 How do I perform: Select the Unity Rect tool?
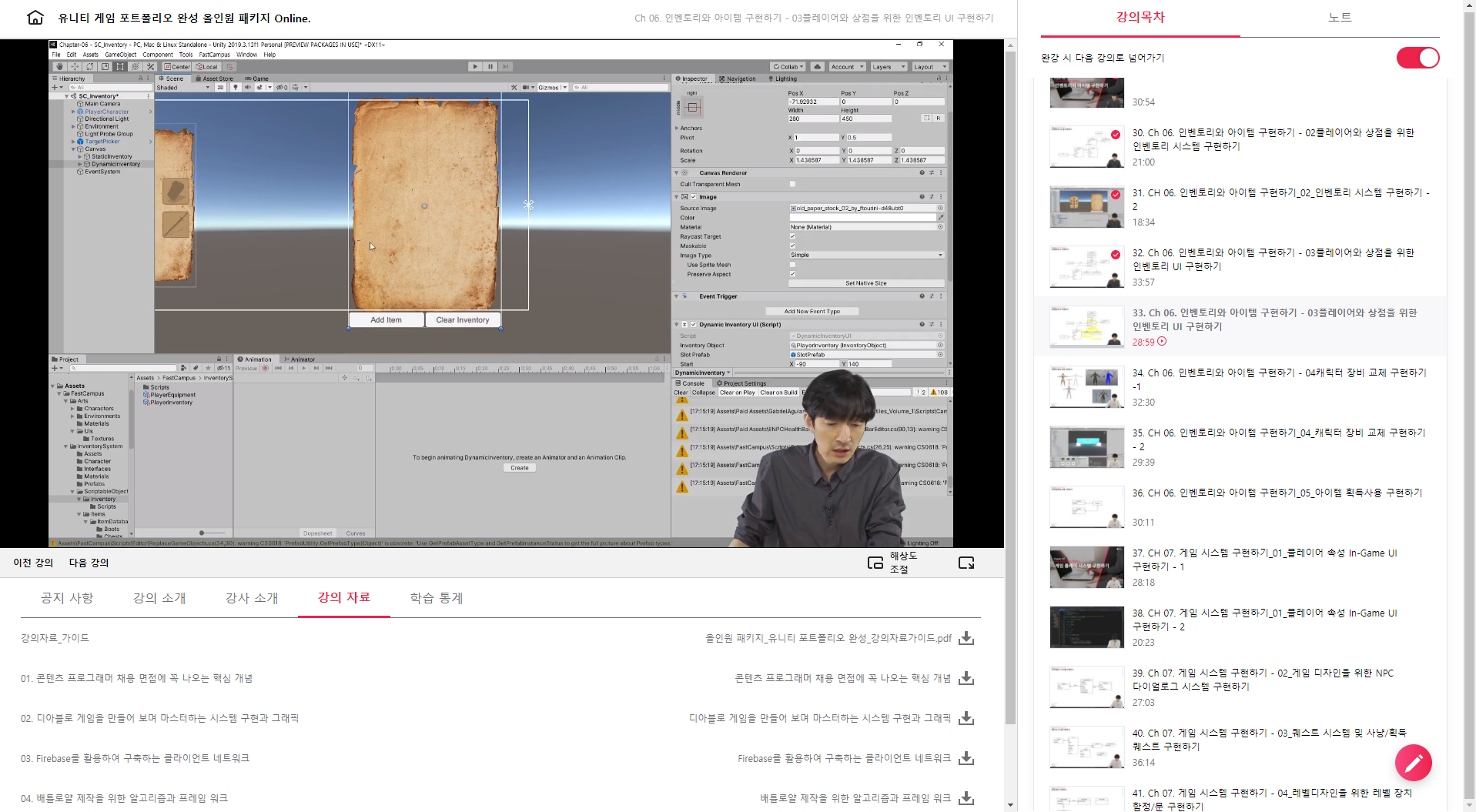click(120, 67)
